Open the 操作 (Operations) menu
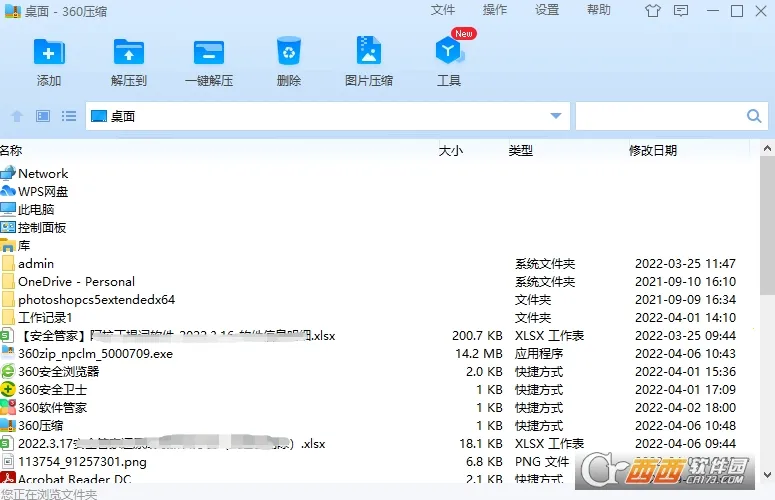Image resolution: width=775 pixels, height=500 pixels. point(495,10)
